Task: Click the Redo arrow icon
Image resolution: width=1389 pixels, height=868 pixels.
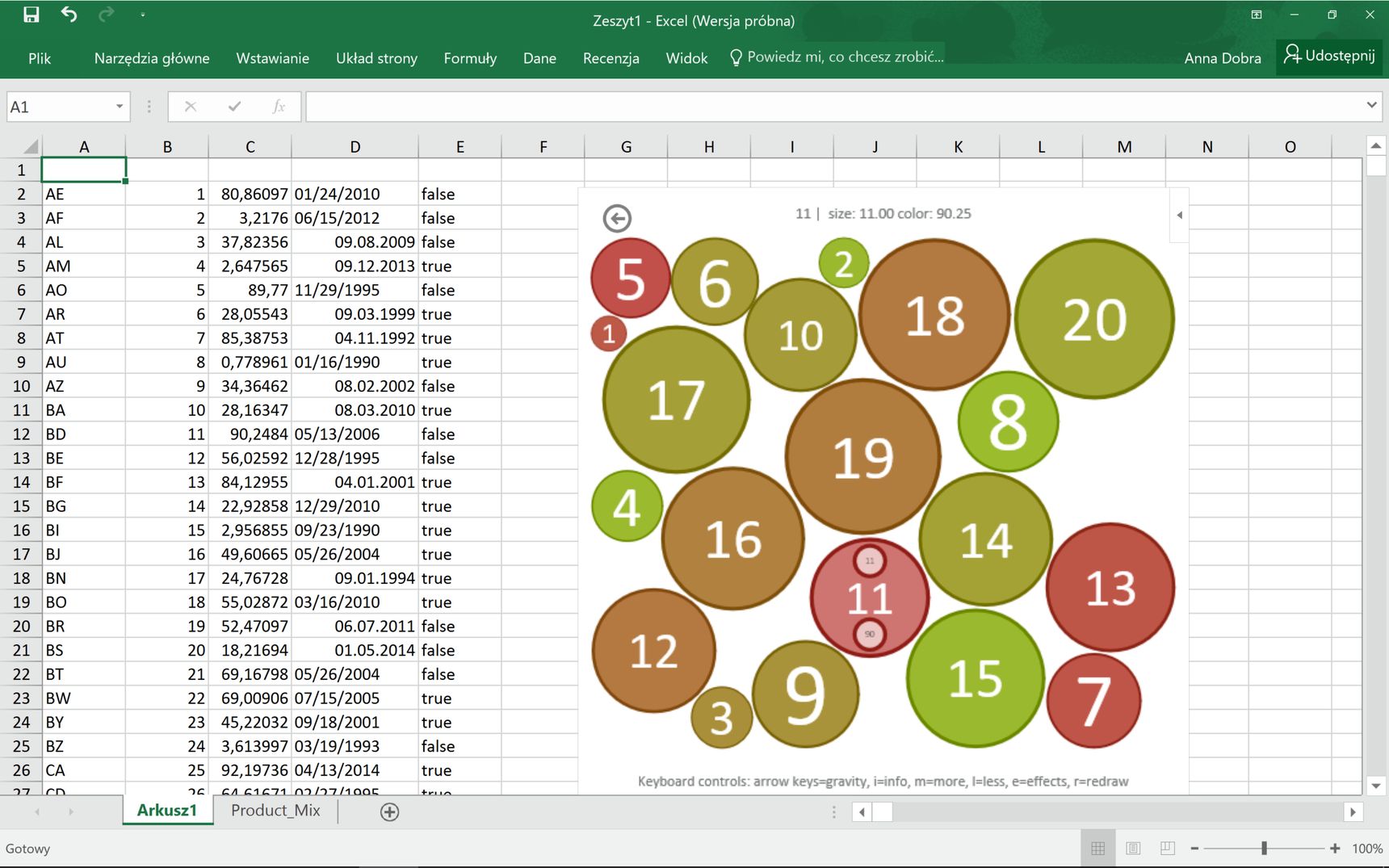Action: pyautogui.click(x=106, y=15)
